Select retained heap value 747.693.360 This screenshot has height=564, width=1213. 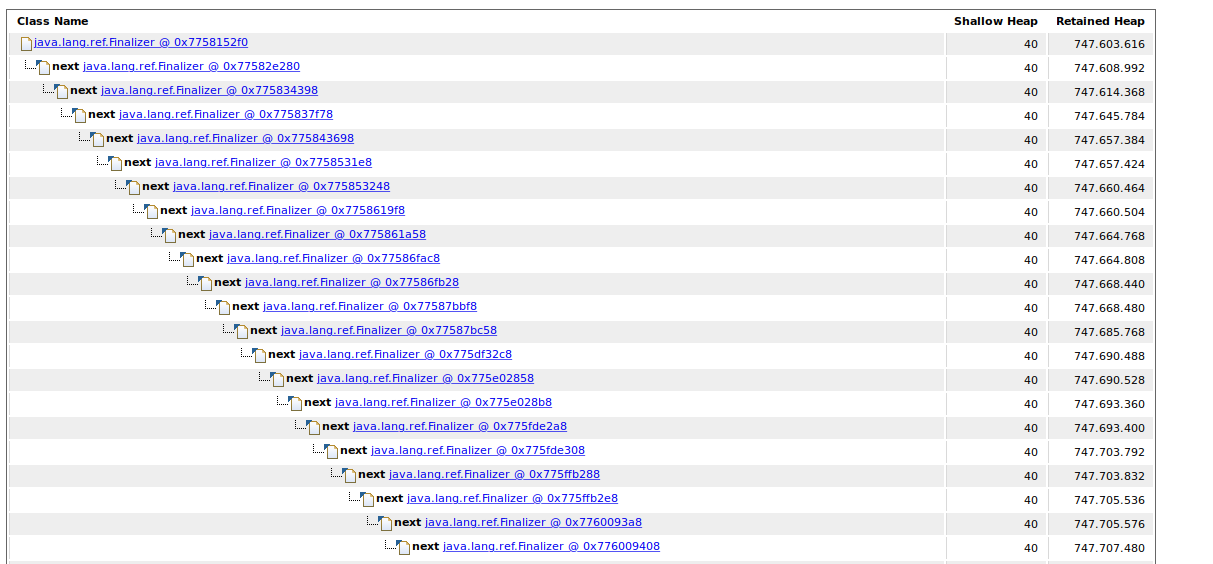[1109, 404]
